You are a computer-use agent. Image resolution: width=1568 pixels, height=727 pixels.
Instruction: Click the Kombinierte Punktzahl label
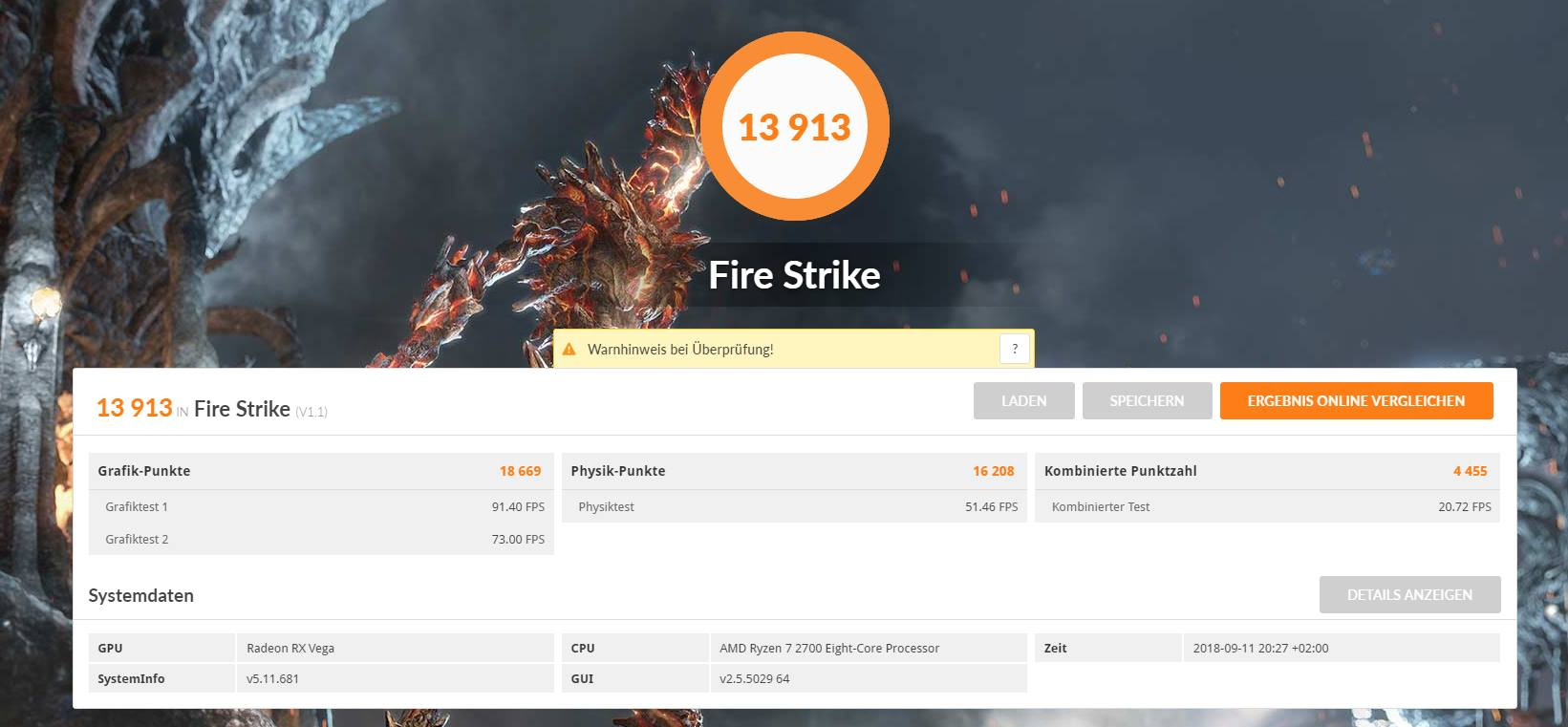[x=1121, y=471]
